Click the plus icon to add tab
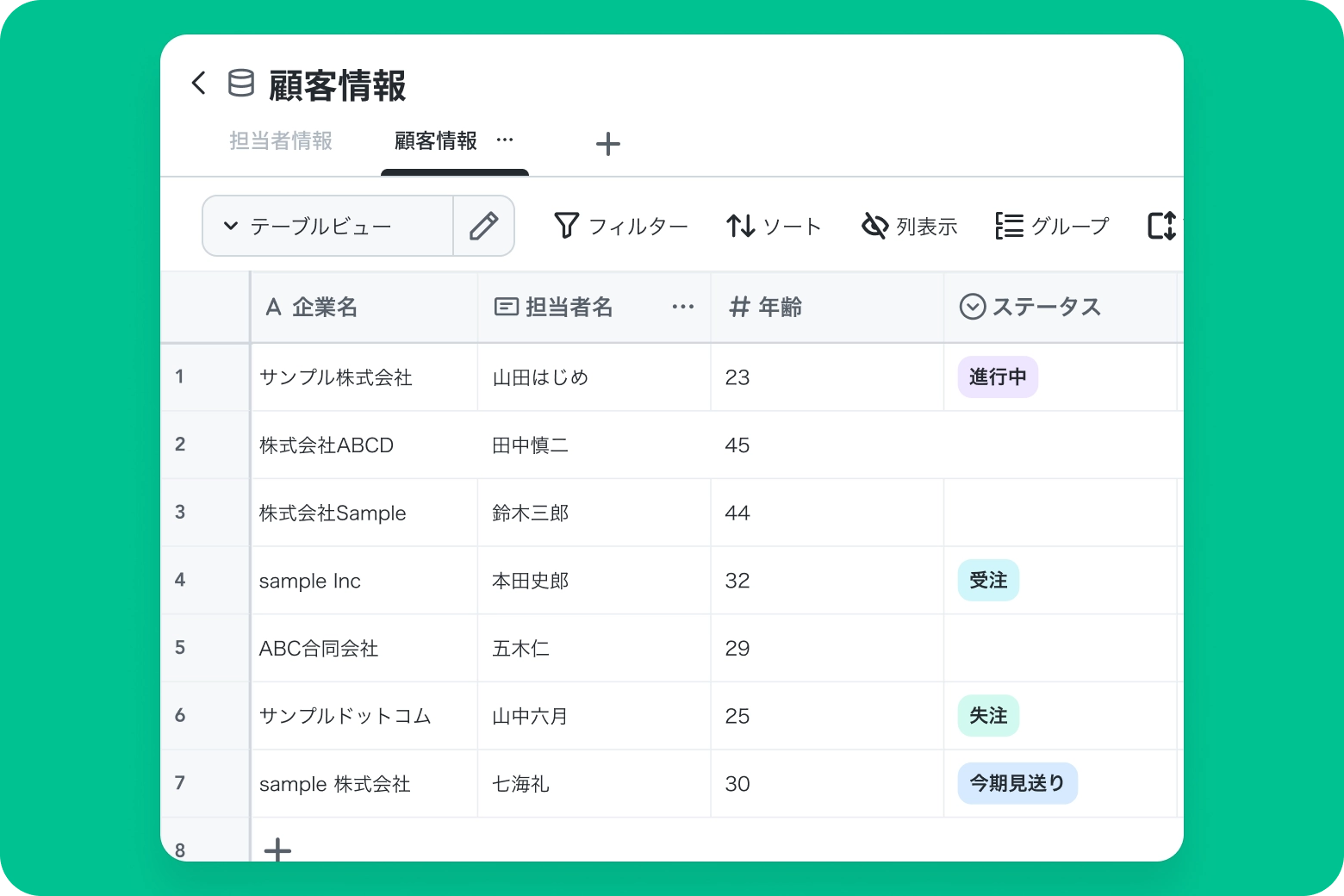This screenshot has width=1344, height=896. coord(607,144)
